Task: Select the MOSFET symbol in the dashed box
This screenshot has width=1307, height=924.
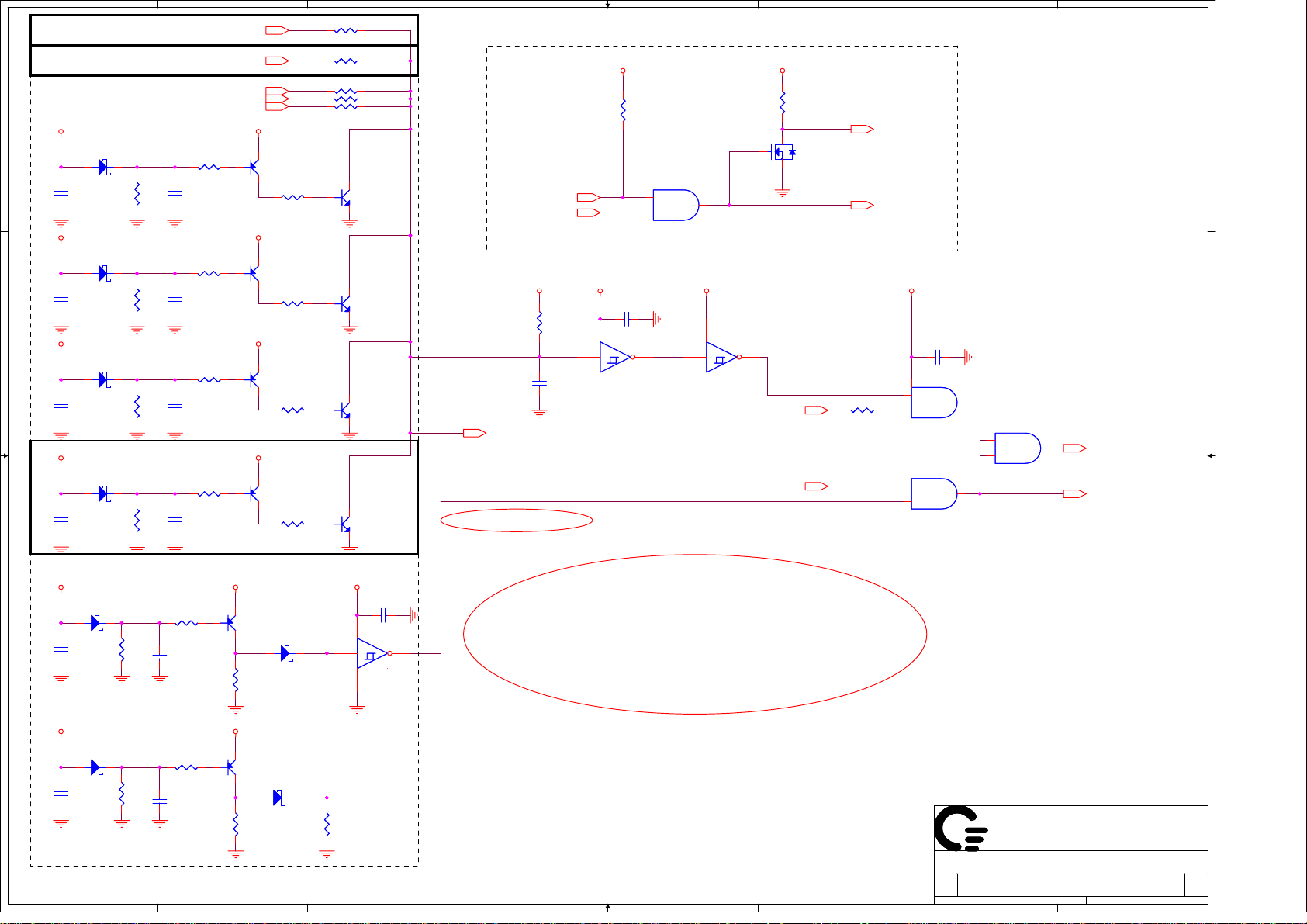Action: point(783,152)
